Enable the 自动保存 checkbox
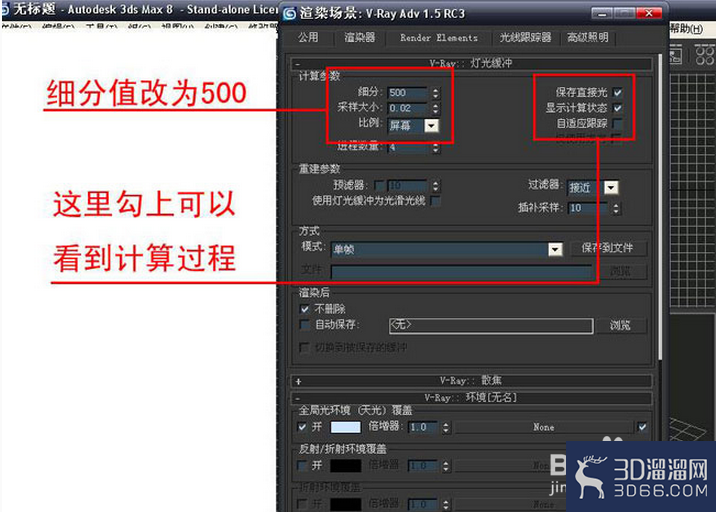Screen dimensions: 716x512 point(305,325)
